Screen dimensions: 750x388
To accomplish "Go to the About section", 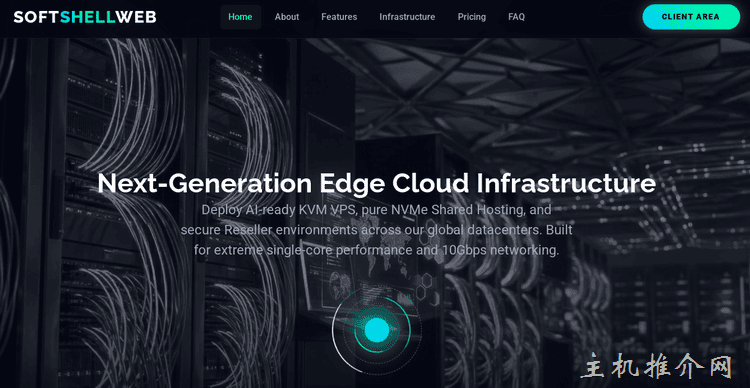I will pyautogui.click(x=287, y=17).
